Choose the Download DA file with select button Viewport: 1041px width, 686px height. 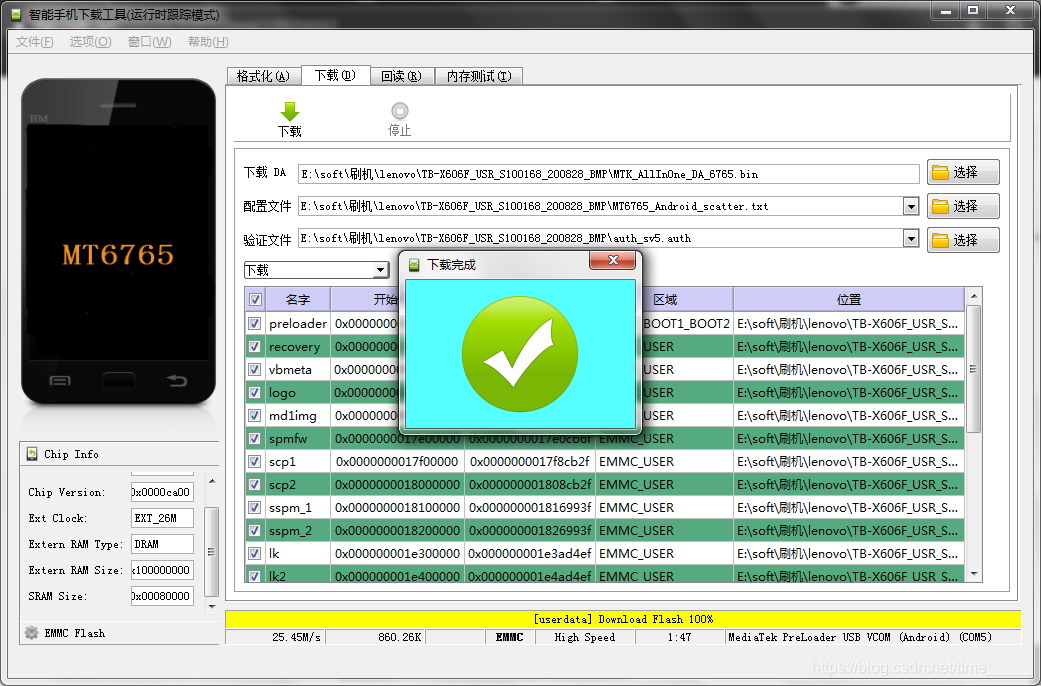pyautogui.click(x=963, y=173)
